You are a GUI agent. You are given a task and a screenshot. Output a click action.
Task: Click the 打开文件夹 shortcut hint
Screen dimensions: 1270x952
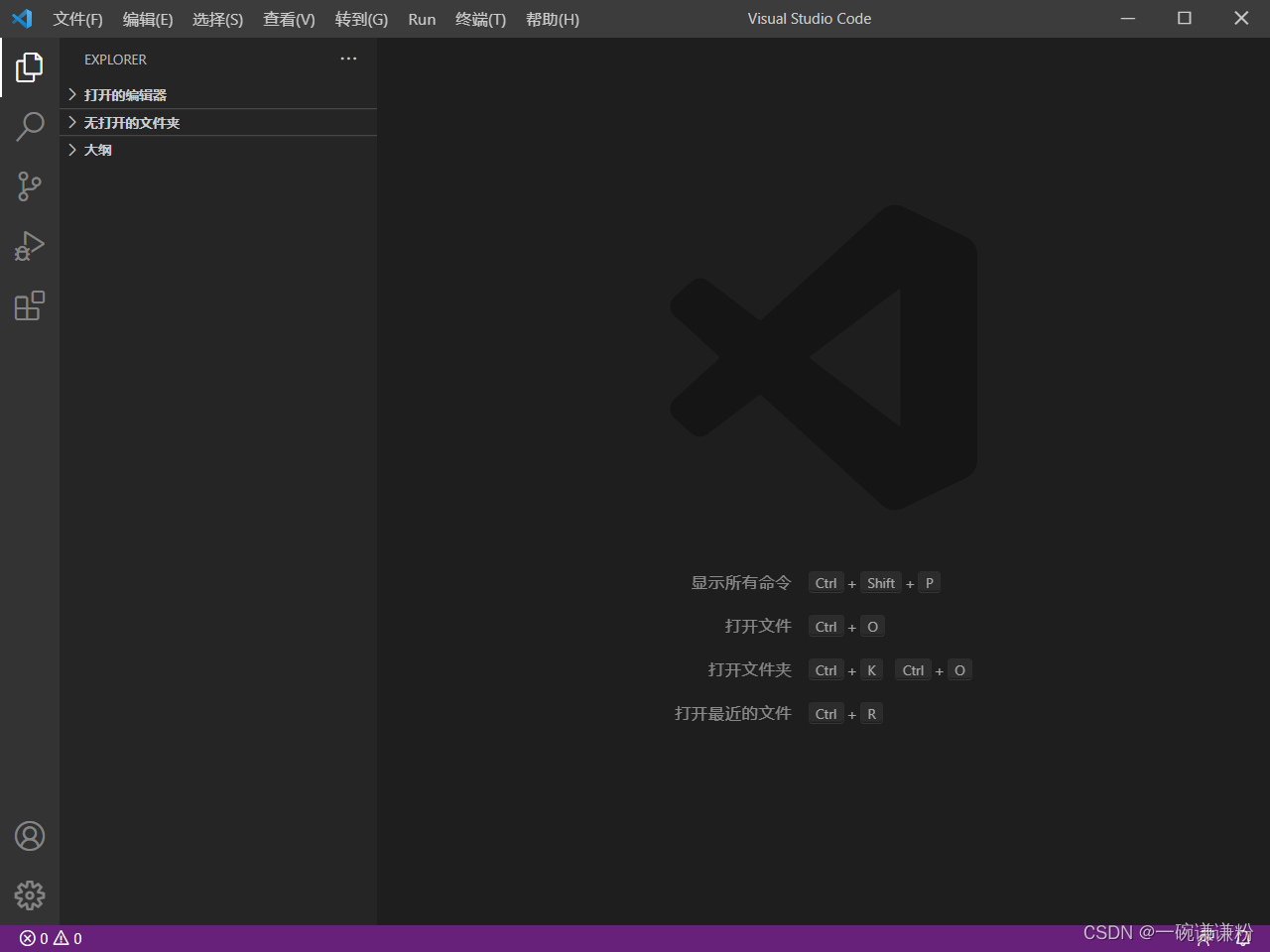coord(749,669)
